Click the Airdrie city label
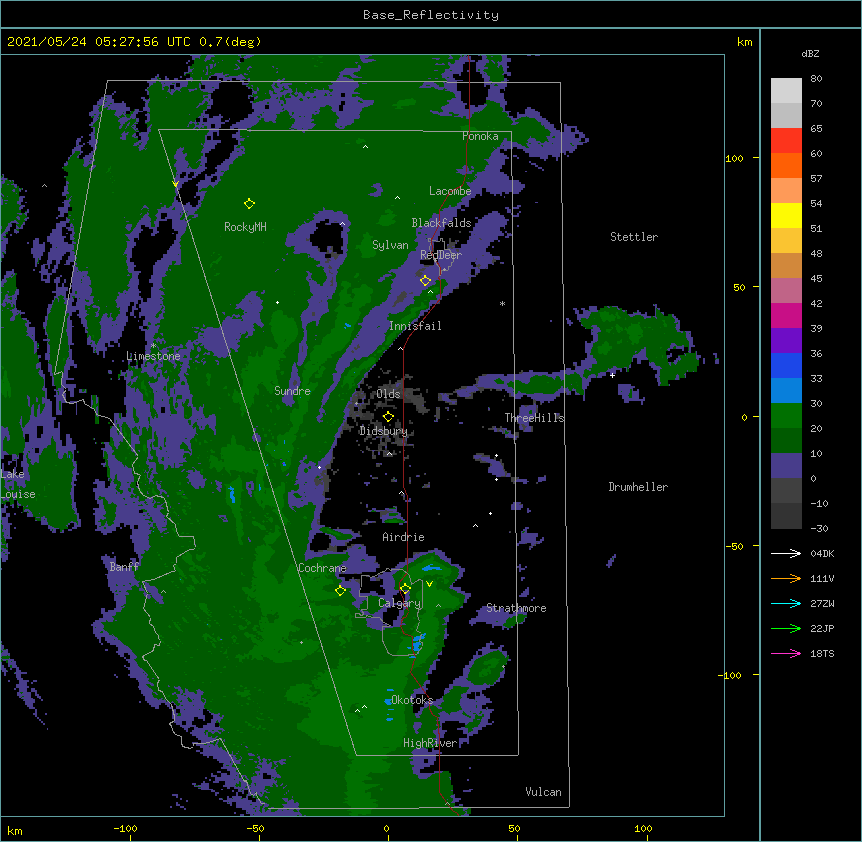This screenshot has height=842, width=862. point(404,537)
